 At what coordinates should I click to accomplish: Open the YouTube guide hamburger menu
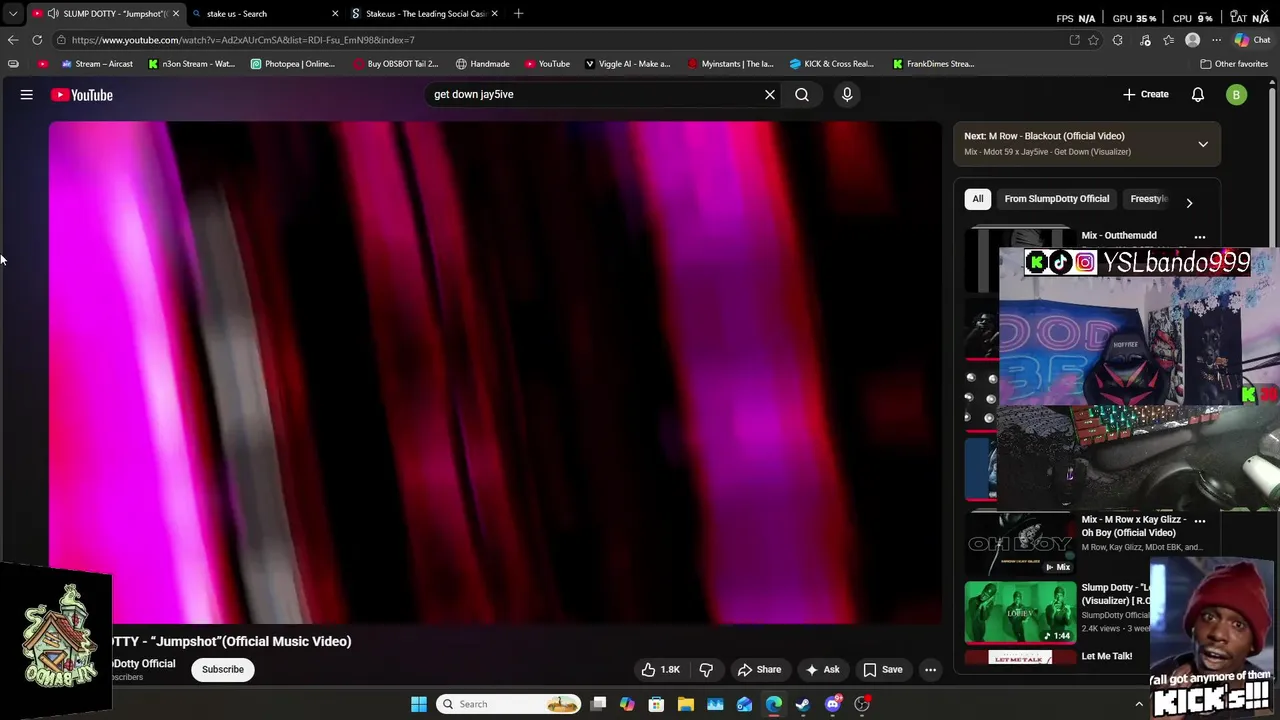coord(27,95)
